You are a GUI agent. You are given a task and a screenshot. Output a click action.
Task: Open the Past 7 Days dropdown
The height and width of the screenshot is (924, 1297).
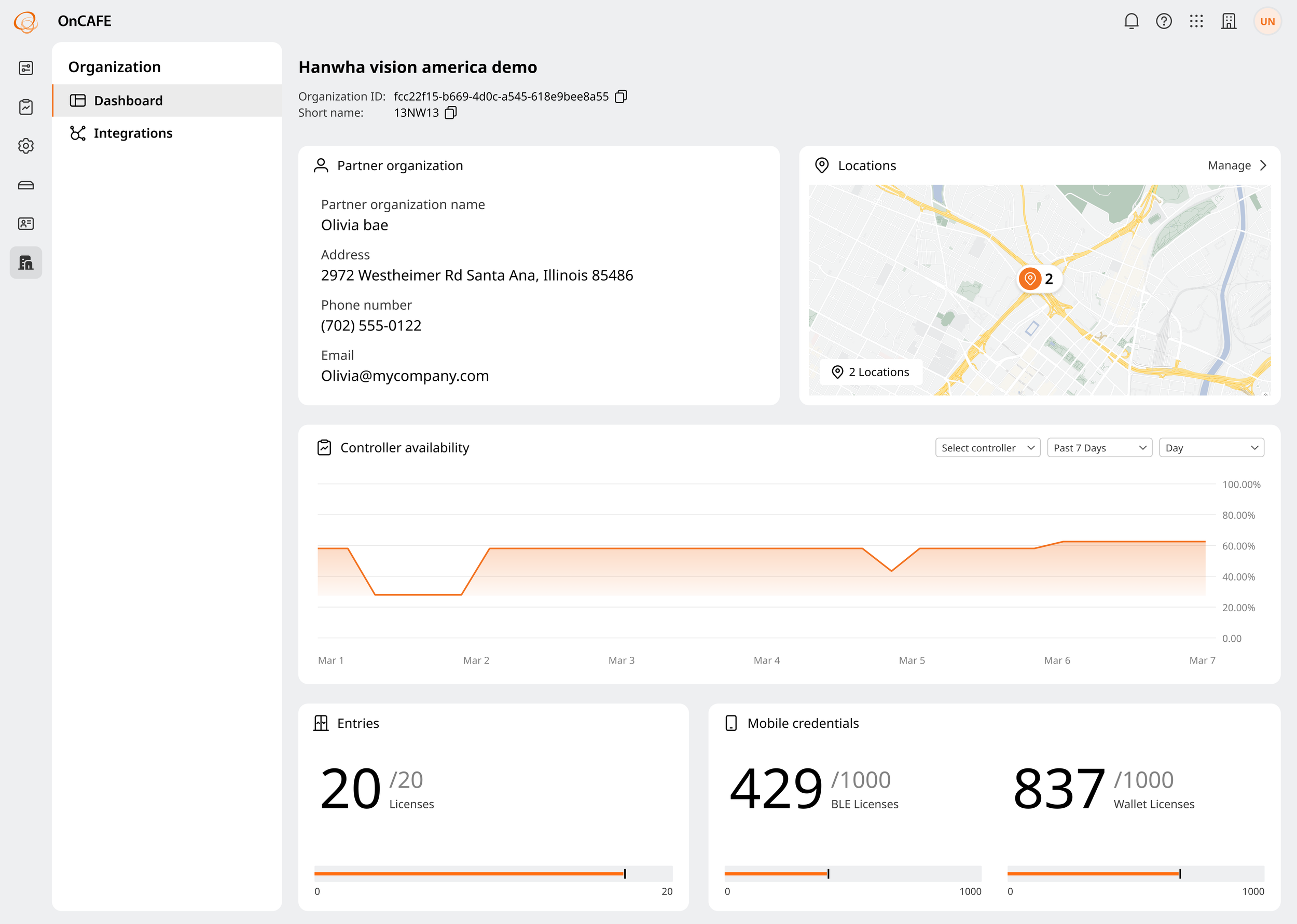(1100, 448)
